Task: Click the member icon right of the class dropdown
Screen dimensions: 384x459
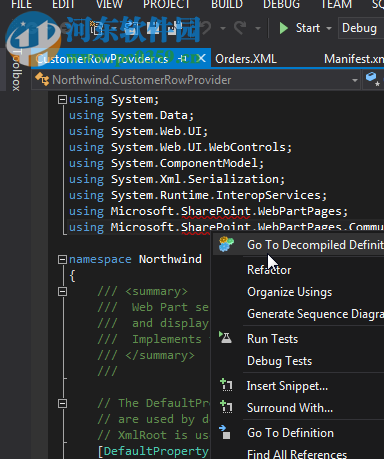Action: point(373,79)
